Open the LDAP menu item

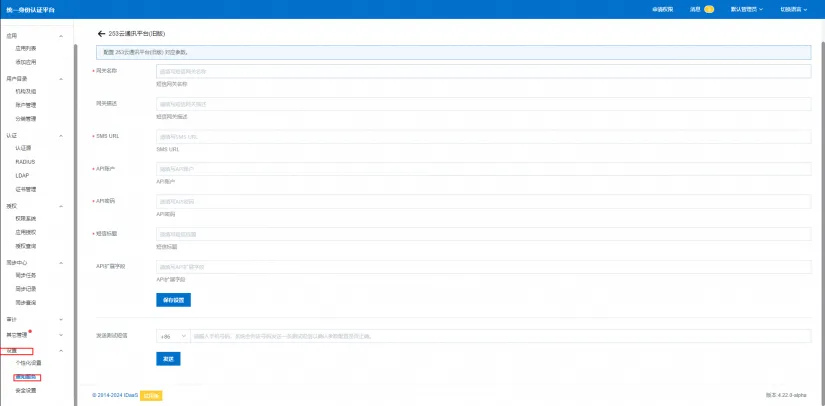click(x=22, y=175)
